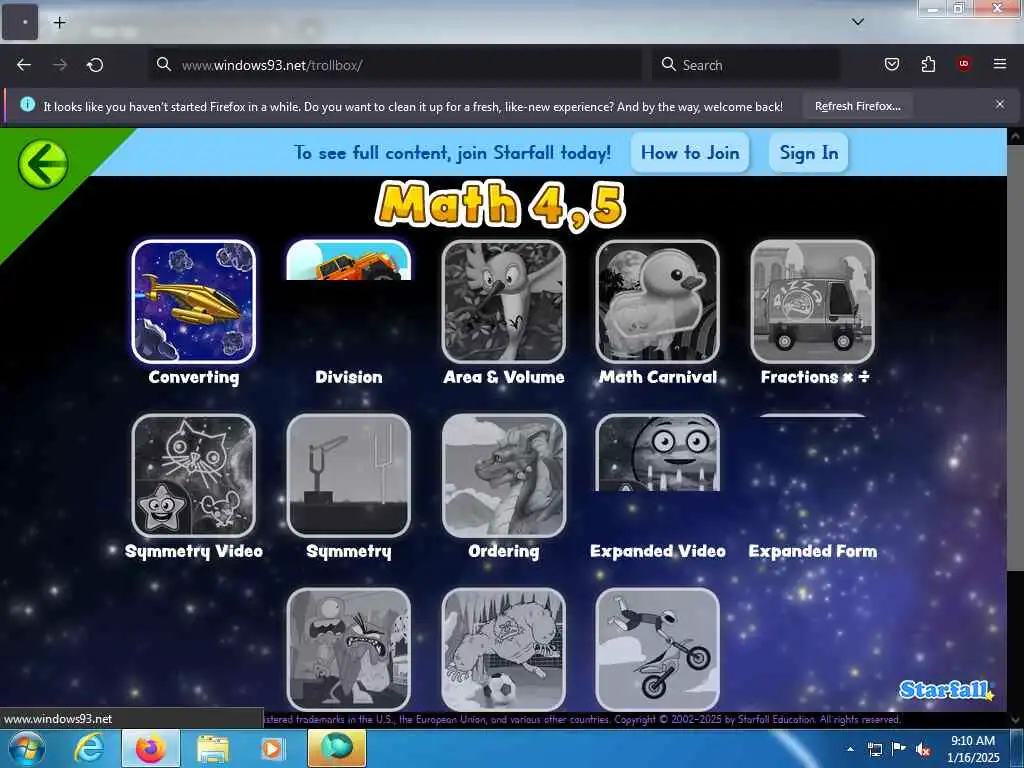
Task: Open a new tab with plus button
Action: click(x=59, y=23)
